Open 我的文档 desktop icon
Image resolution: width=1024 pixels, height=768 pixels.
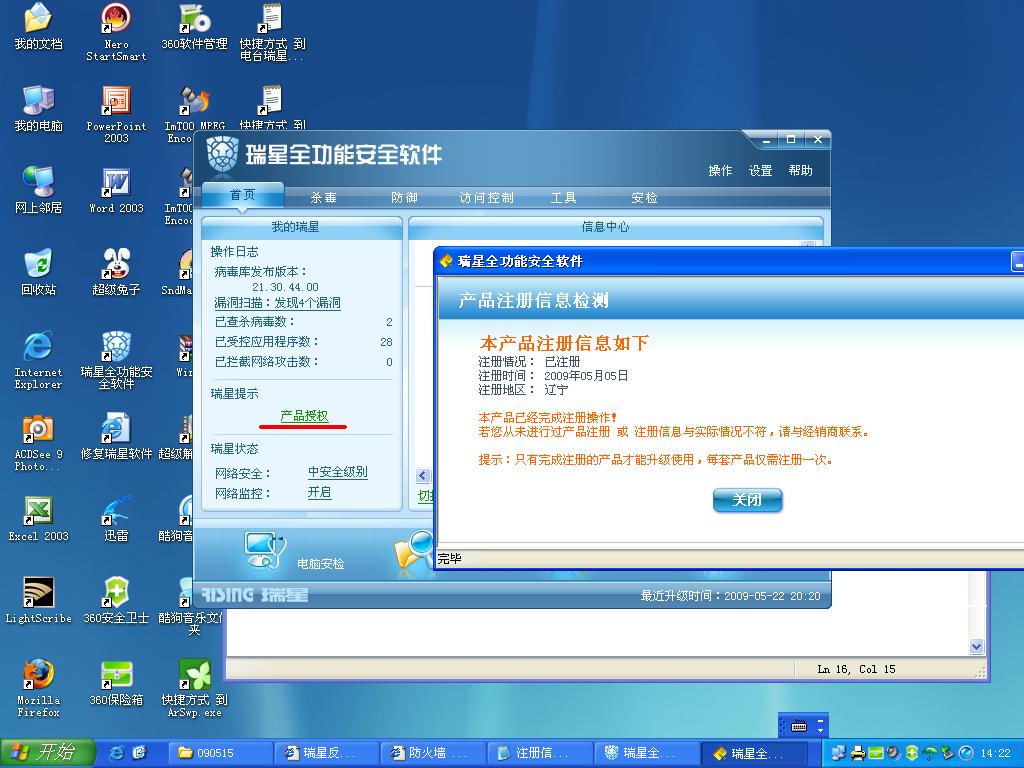coord(38,27)
